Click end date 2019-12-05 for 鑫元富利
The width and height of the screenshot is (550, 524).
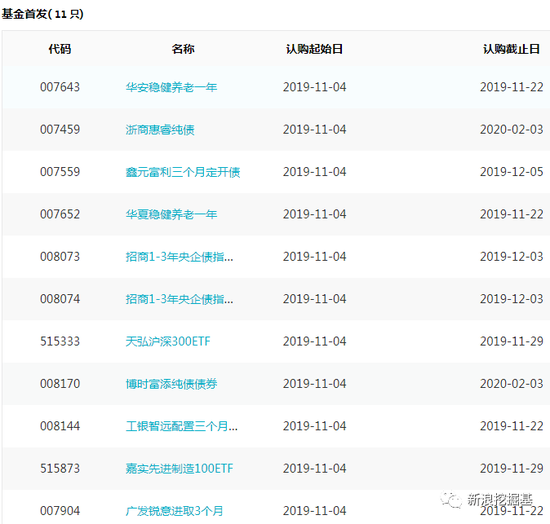coord(511,172)
